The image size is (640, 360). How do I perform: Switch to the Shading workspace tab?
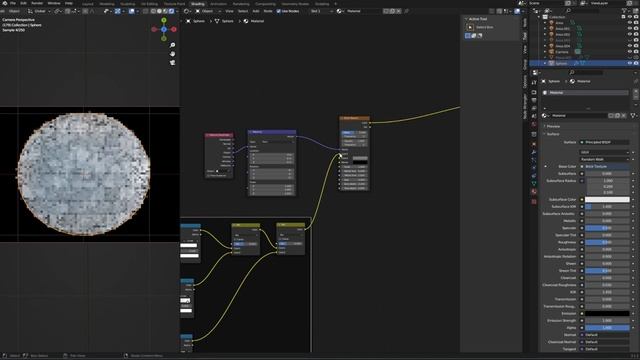(198, 4)
